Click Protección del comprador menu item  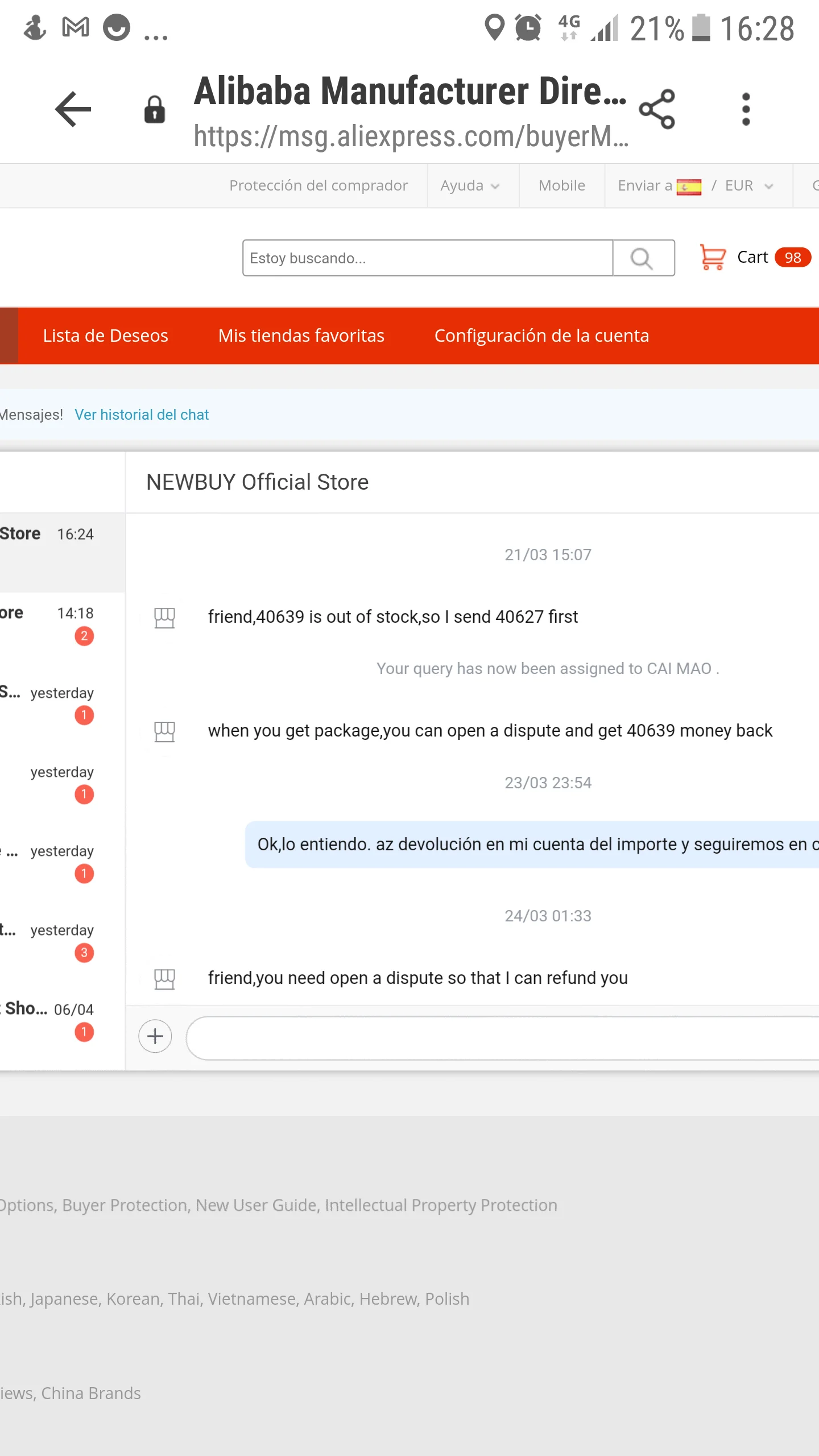coord(318,186)
